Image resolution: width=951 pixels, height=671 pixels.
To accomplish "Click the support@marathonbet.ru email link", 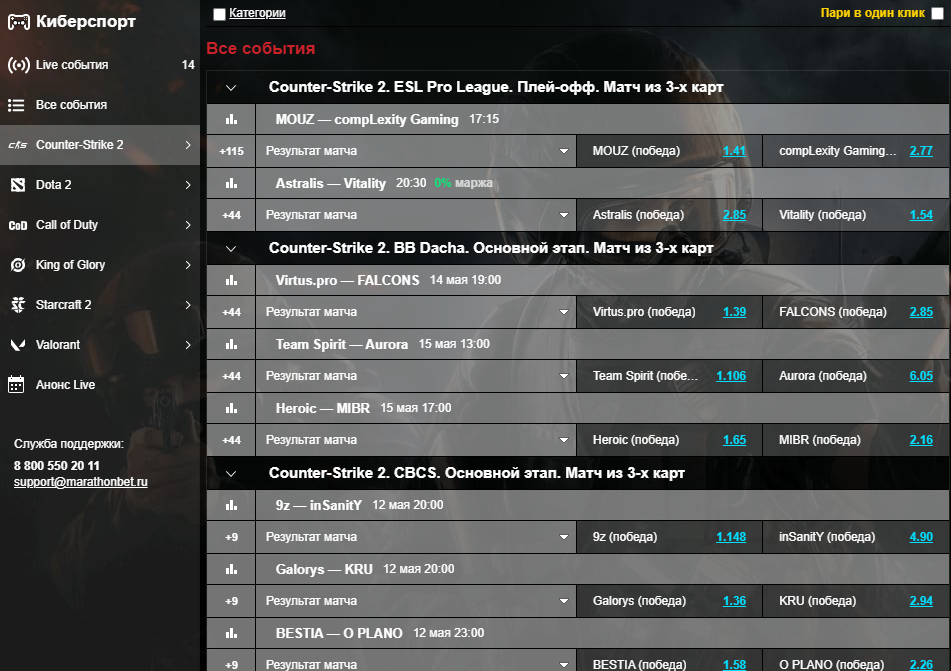I will tap(81, 482).
